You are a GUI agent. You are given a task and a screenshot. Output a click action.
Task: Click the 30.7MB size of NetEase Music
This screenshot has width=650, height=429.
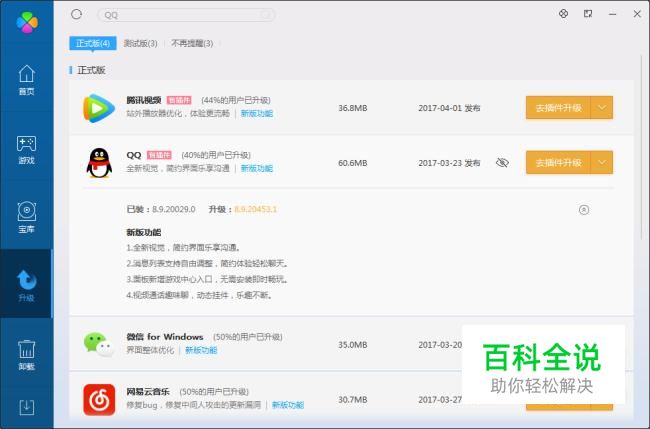(x=353, y=400)
